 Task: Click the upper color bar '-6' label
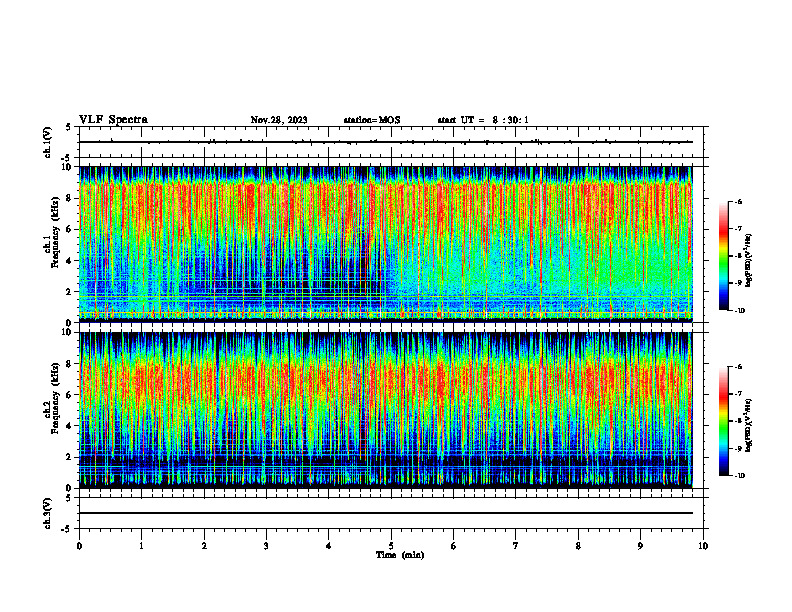point(737,201)
